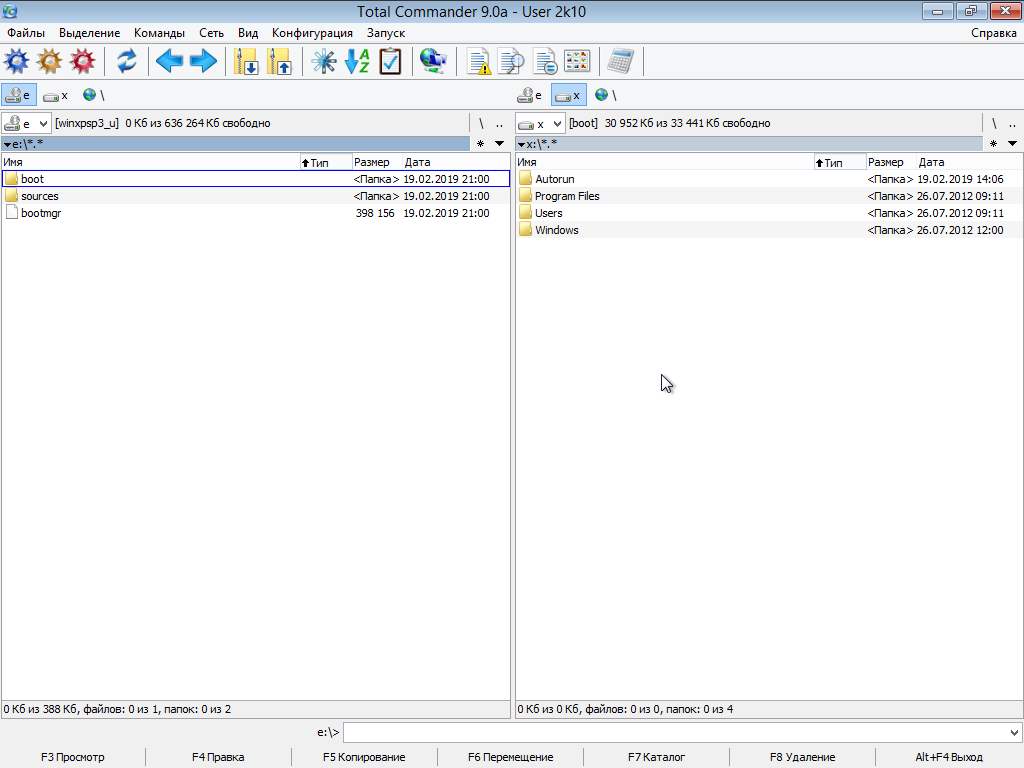Click F3 Просмотр button
Screen dimensions: 1024x768
tap(72, 757)
